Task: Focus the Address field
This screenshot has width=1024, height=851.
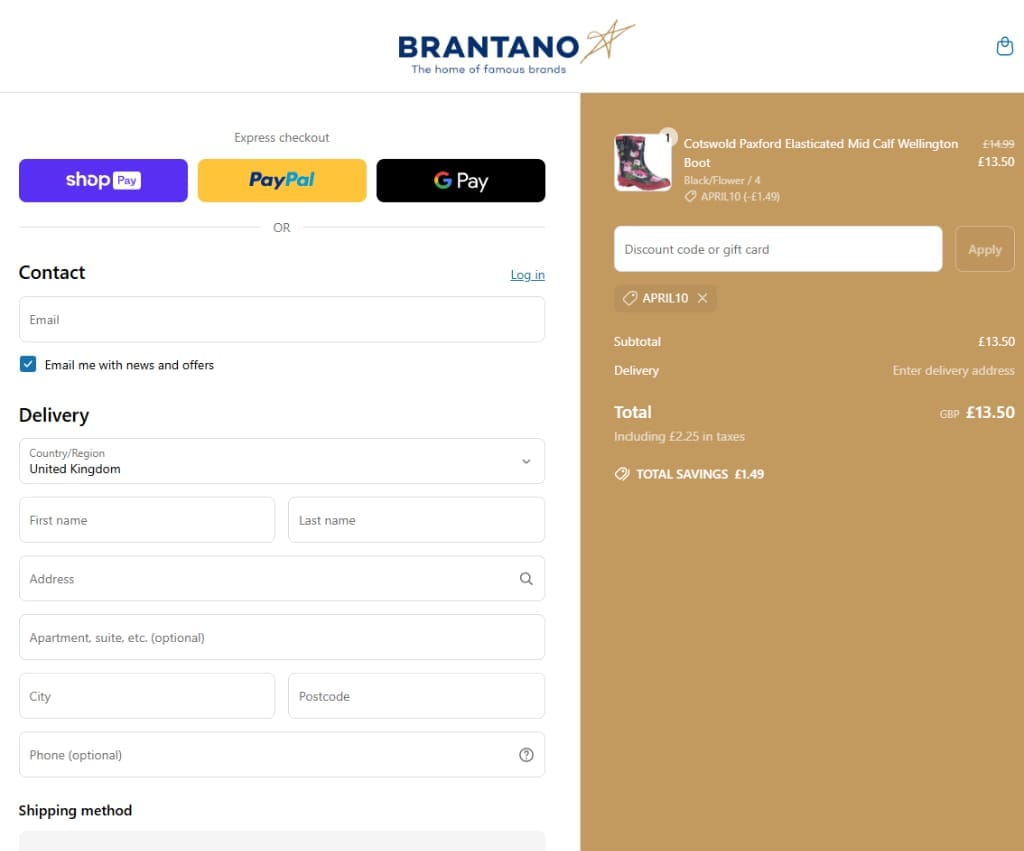Action: point(282,579)
